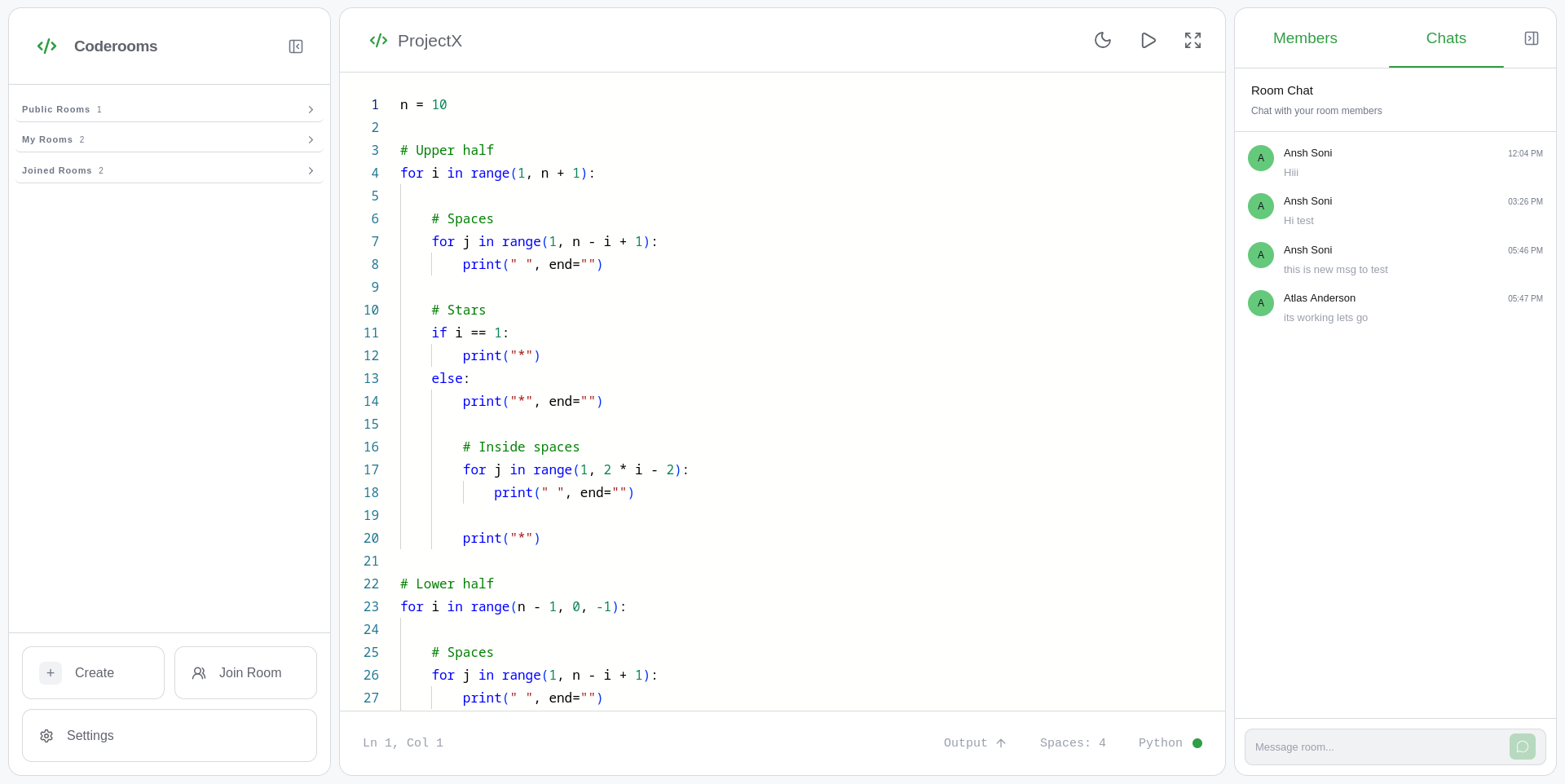Click the My Rooms label

coord(47,139)
